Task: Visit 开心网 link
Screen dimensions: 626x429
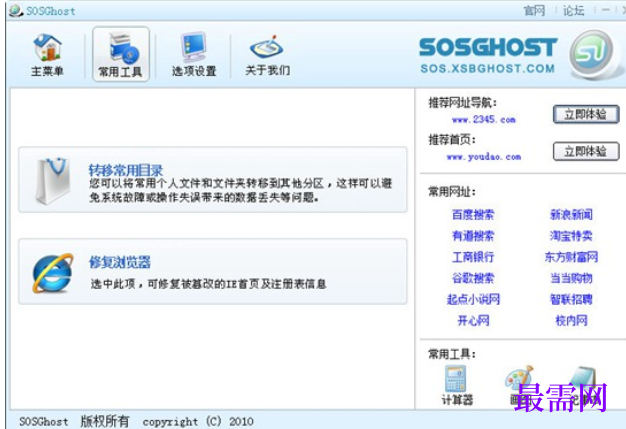Action: (473, 320)
